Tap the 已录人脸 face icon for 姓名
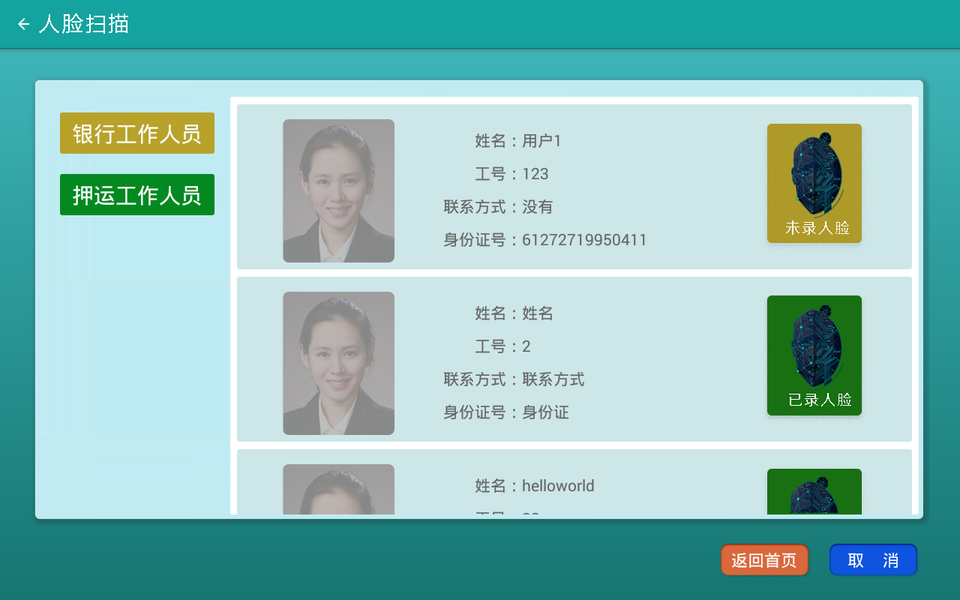This screenshot has height=600, width=960. 814,355
